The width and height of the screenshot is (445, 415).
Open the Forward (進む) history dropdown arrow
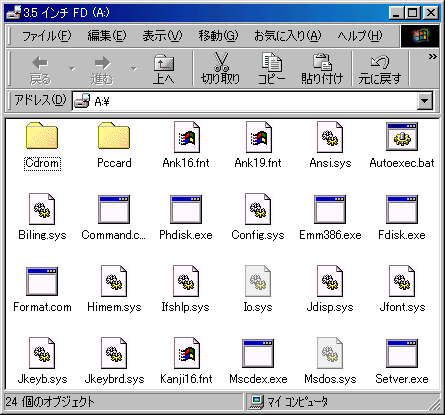(x=134, y=69)
